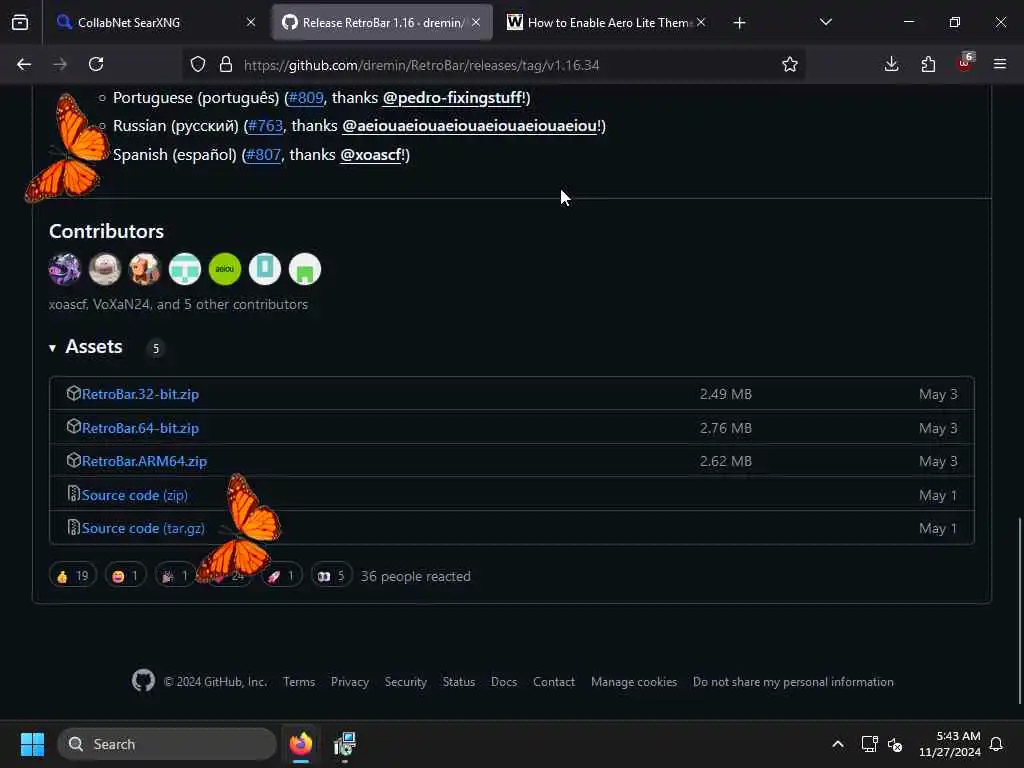Click the page vertical scrollbar
The height and width of the screenshot is (768, 1024).
click(x=1019, y=611)
